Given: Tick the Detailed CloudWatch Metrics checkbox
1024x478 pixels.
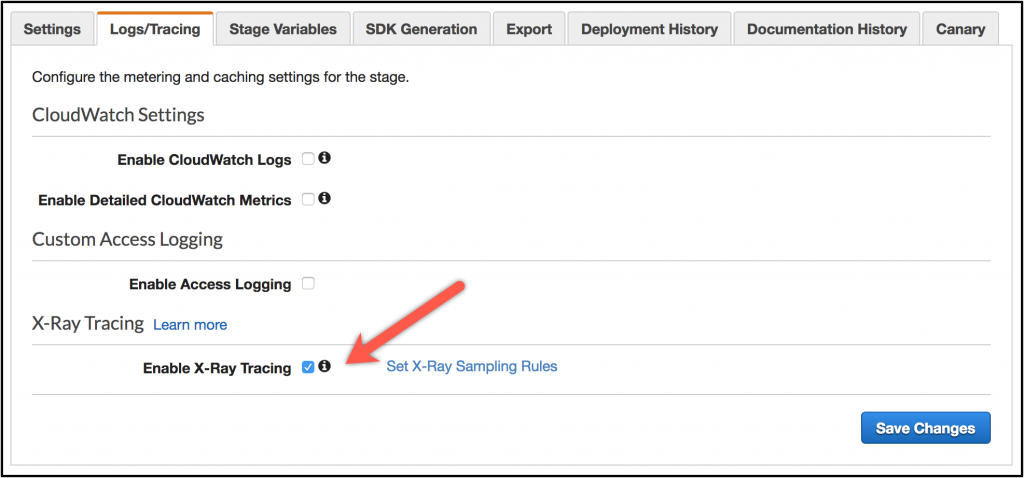Looking at the screenshot, I should tap(308, 199).
